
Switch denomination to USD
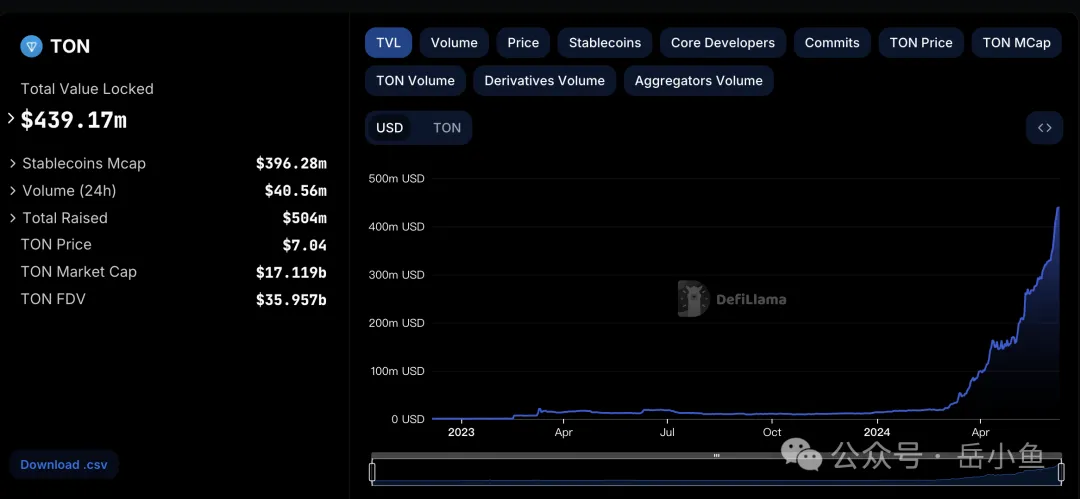tap(389, 128)
